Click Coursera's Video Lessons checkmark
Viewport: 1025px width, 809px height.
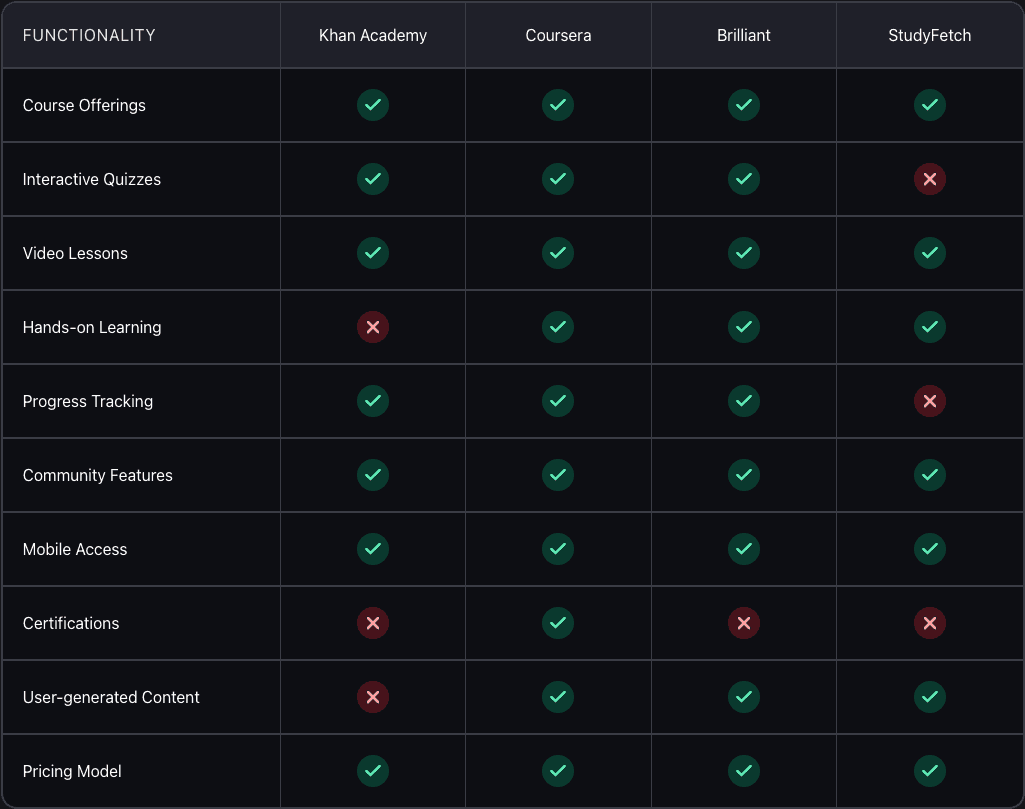pos(558,253)
